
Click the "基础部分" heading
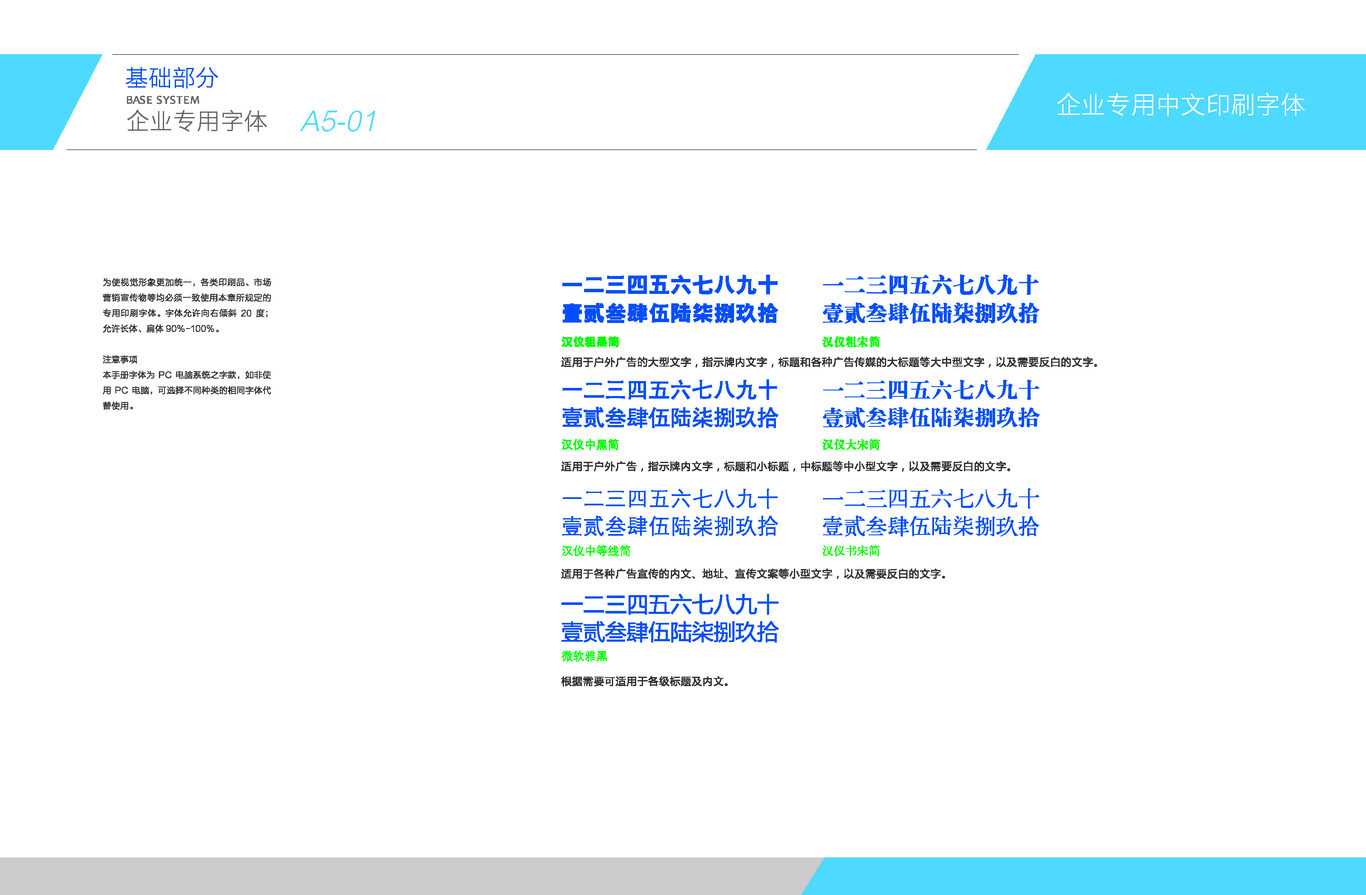[172, 78]
